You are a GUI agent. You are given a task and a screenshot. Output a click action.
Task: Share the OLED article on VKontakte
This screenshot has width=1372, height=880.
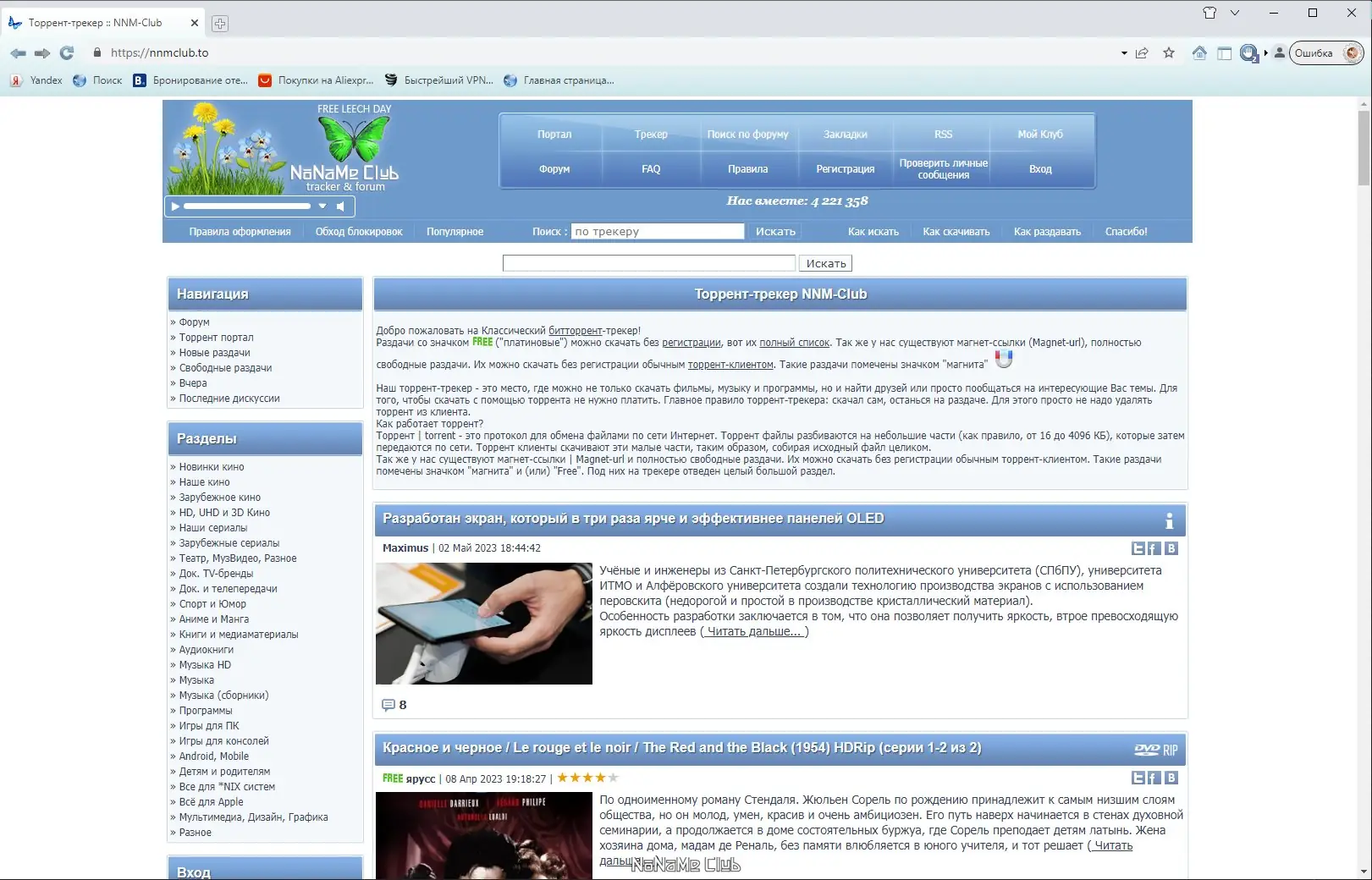tap(1171, 548)
